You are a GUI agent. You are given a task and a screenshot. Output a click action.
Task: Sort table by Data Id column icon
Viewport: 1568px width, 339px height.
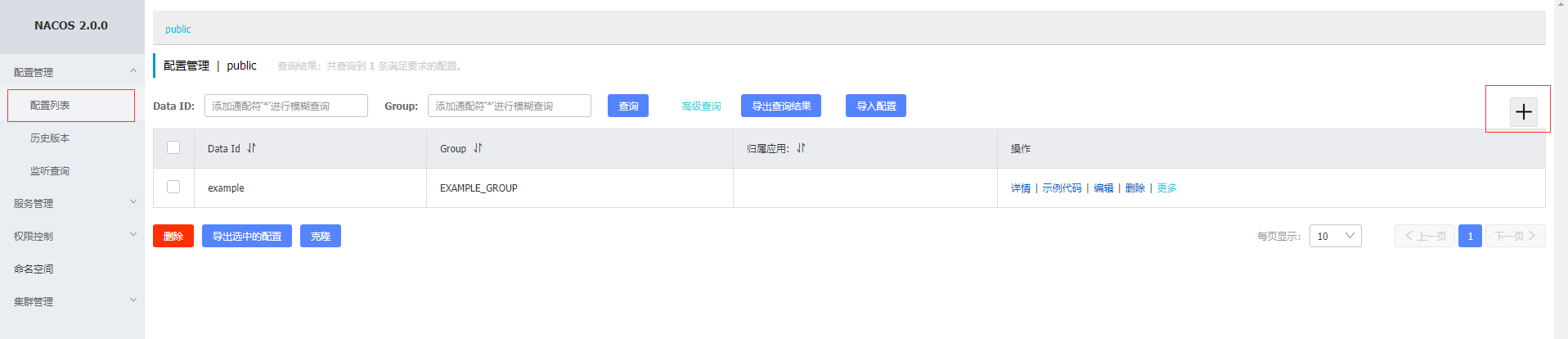pos(252,148)
